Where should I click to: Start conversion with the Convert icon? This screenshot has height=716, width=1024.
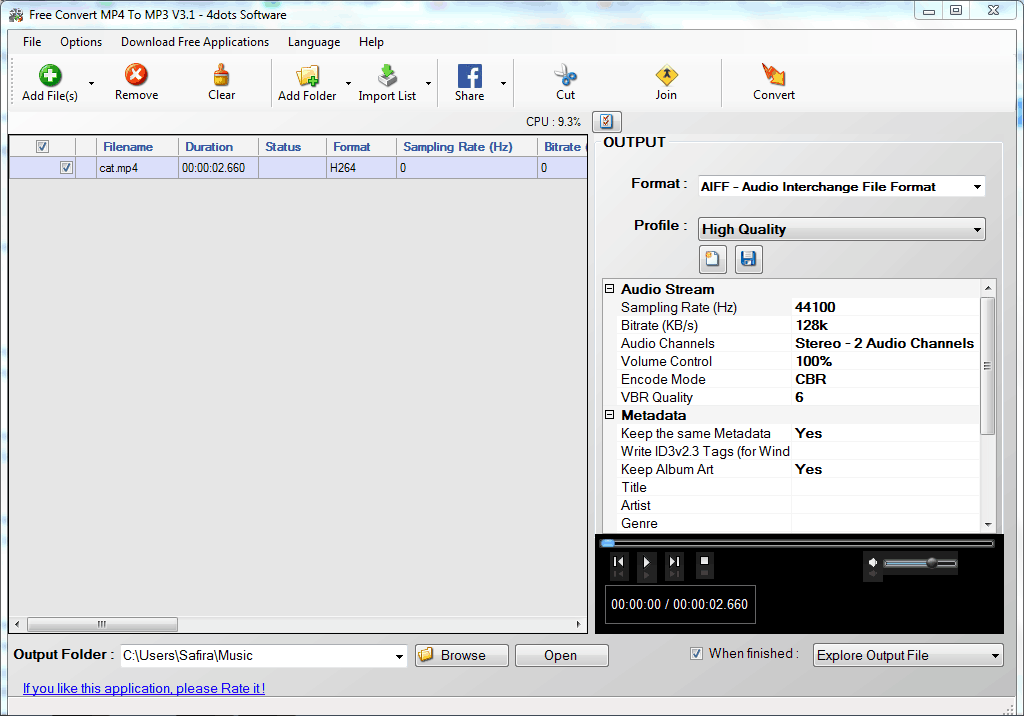click(773, 74)
